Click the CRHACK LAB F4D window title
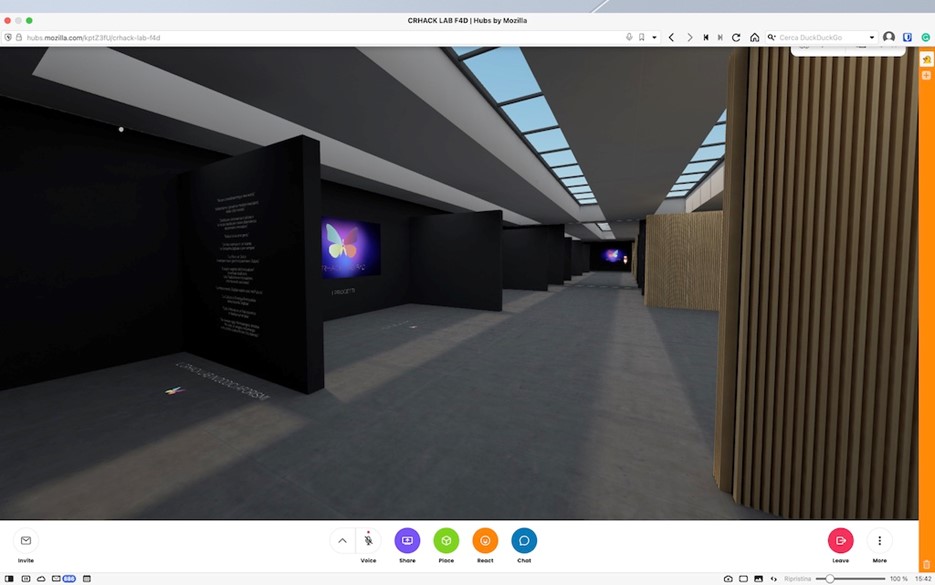Viewport: 935px width, 585px height. pyautogui.click(x=467, y=20)
